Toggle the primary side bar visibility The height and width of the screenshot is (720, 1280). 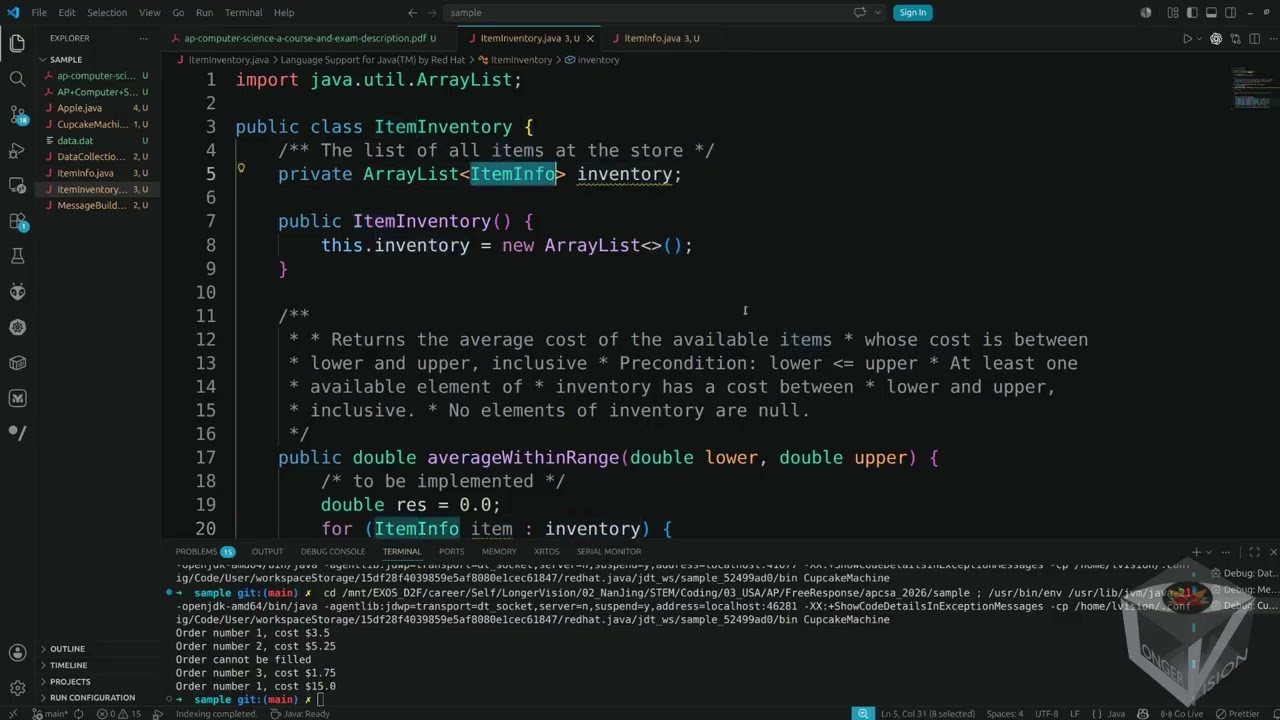[1191, 13]
